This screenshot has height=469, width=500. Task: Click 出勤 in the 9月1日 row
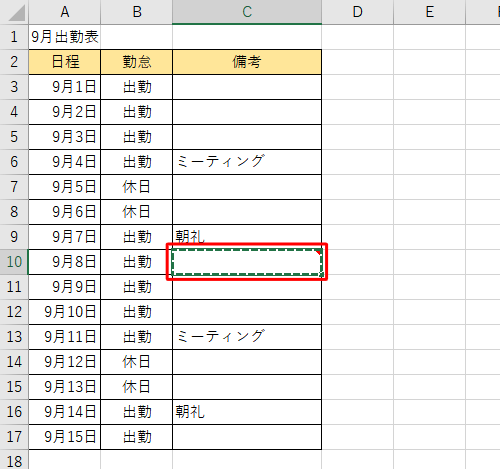[137, 87]
